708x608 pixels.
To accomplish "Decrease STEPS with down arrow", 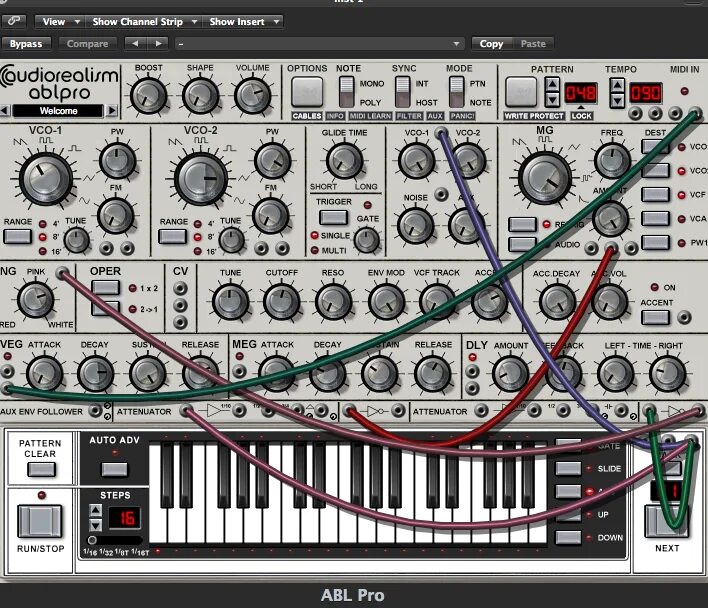I will point(95,525).
